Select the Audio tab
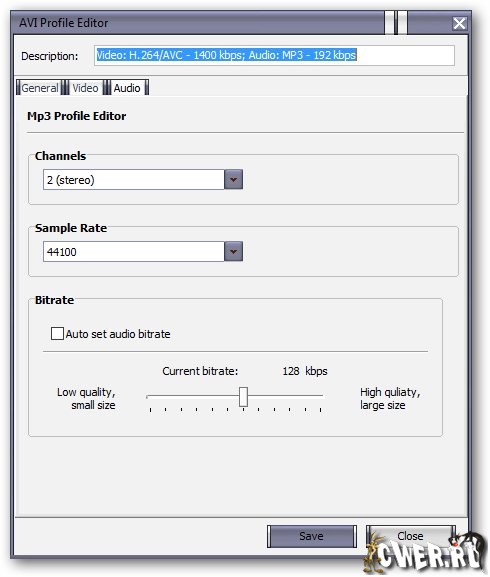This screenshot has width=490, height=577. click(x=127, y=88)
